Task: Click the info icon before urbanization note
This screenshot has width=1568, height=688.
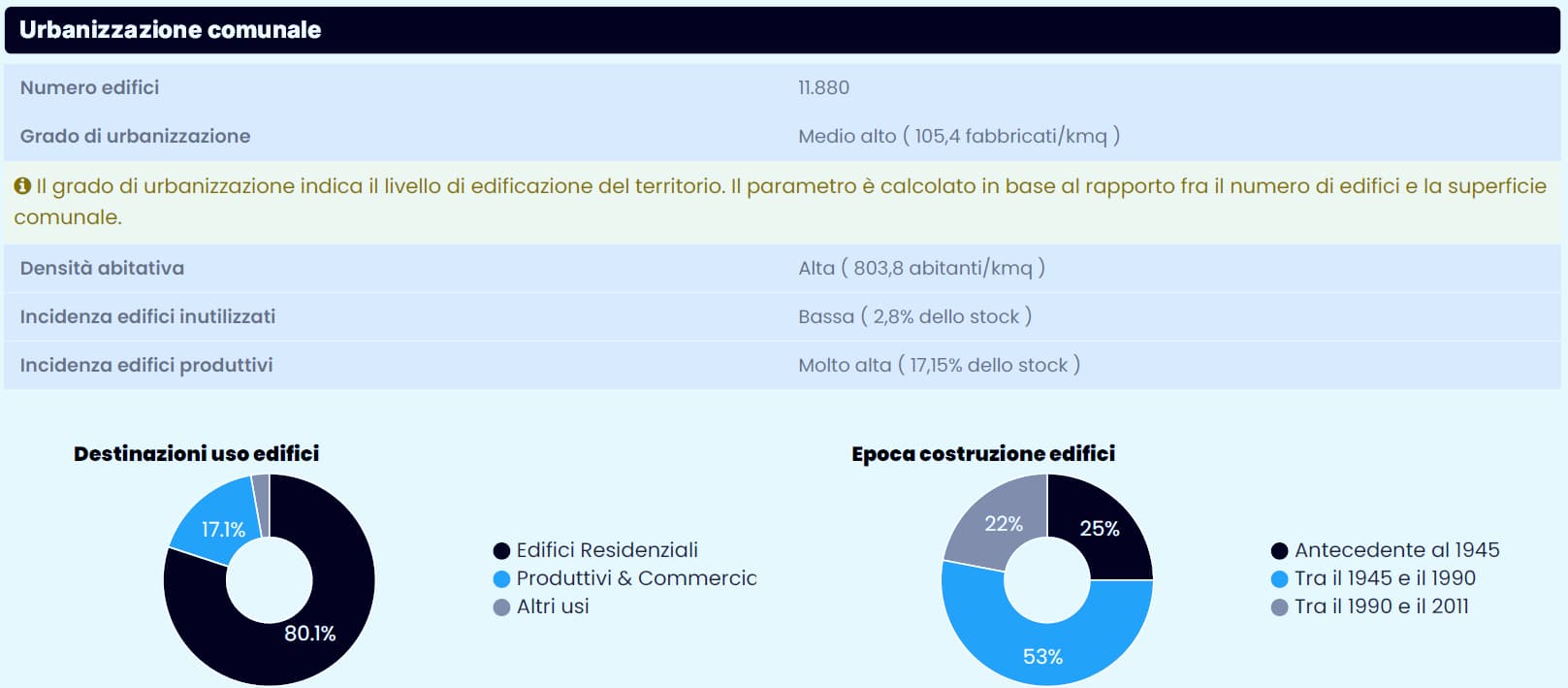Action: tap(22, 186)
